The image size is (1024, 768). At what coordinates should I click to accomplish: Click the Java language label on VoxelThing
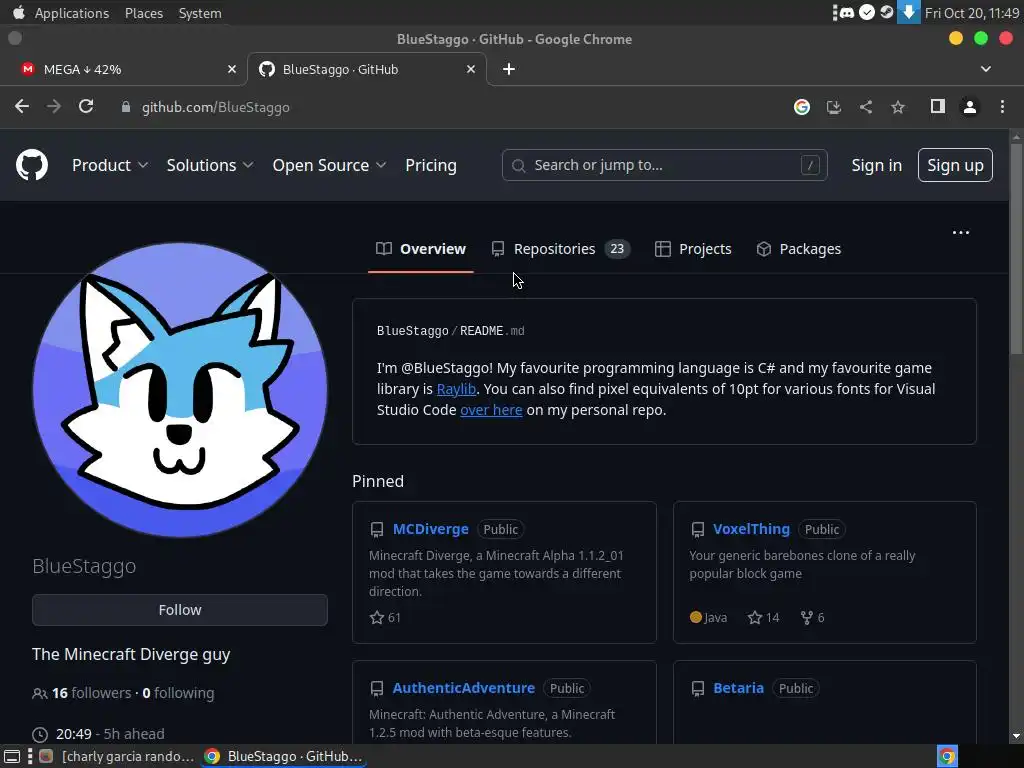point(709,618)
